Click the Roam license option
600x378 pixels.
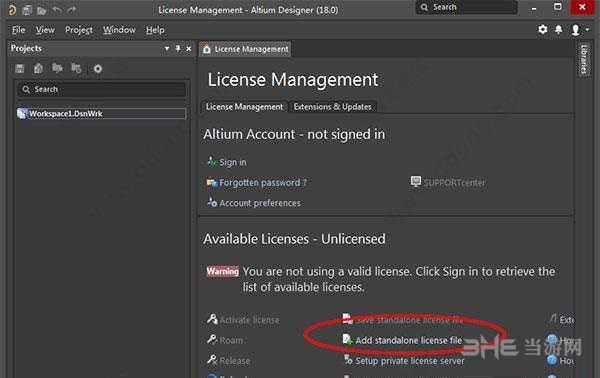(231, 340)
